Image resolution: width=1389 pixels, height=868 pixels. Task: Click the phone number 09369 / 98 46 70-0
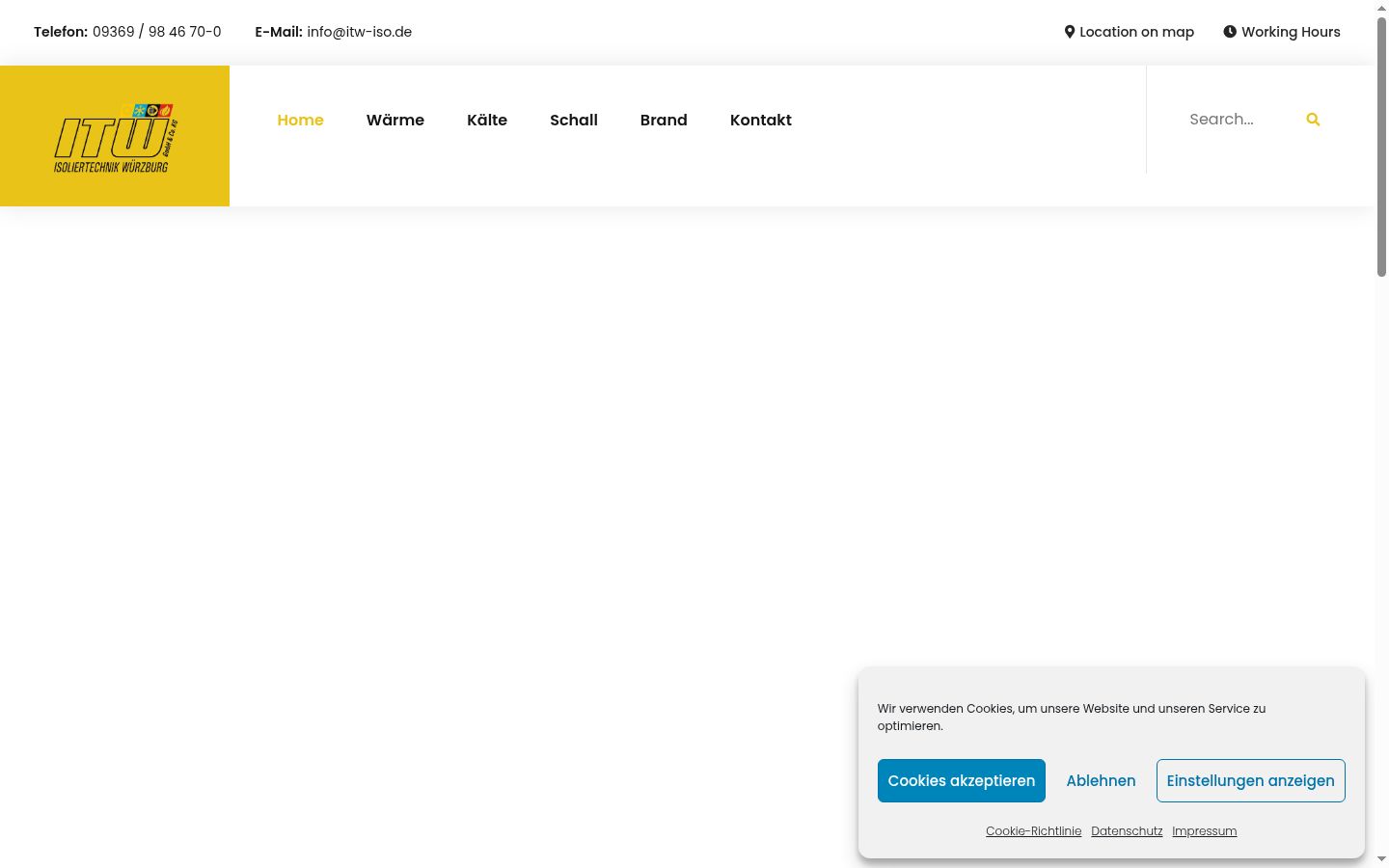click(x=157, y=32)
